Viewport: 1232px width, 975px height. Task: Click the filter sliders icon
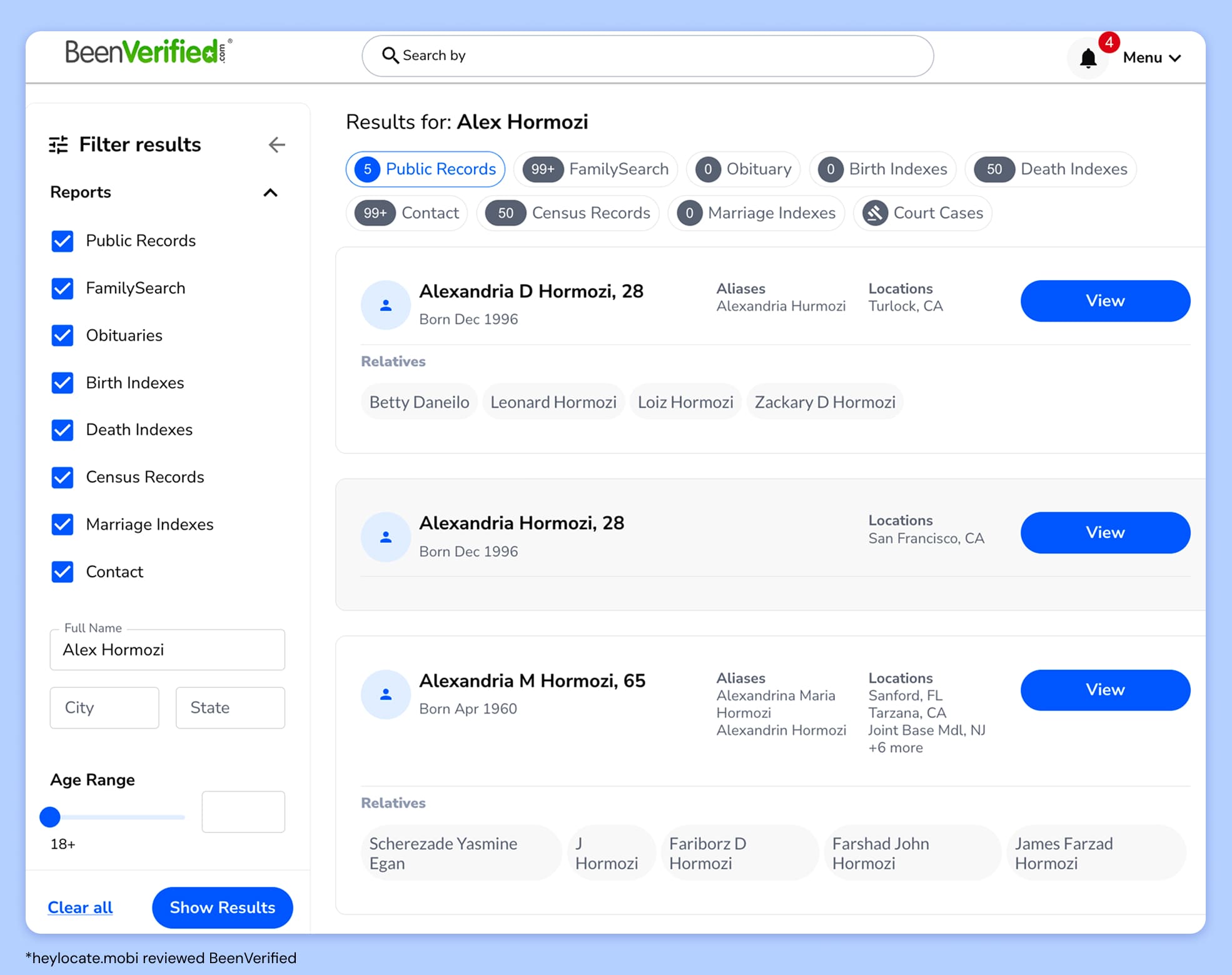point(59,144)
